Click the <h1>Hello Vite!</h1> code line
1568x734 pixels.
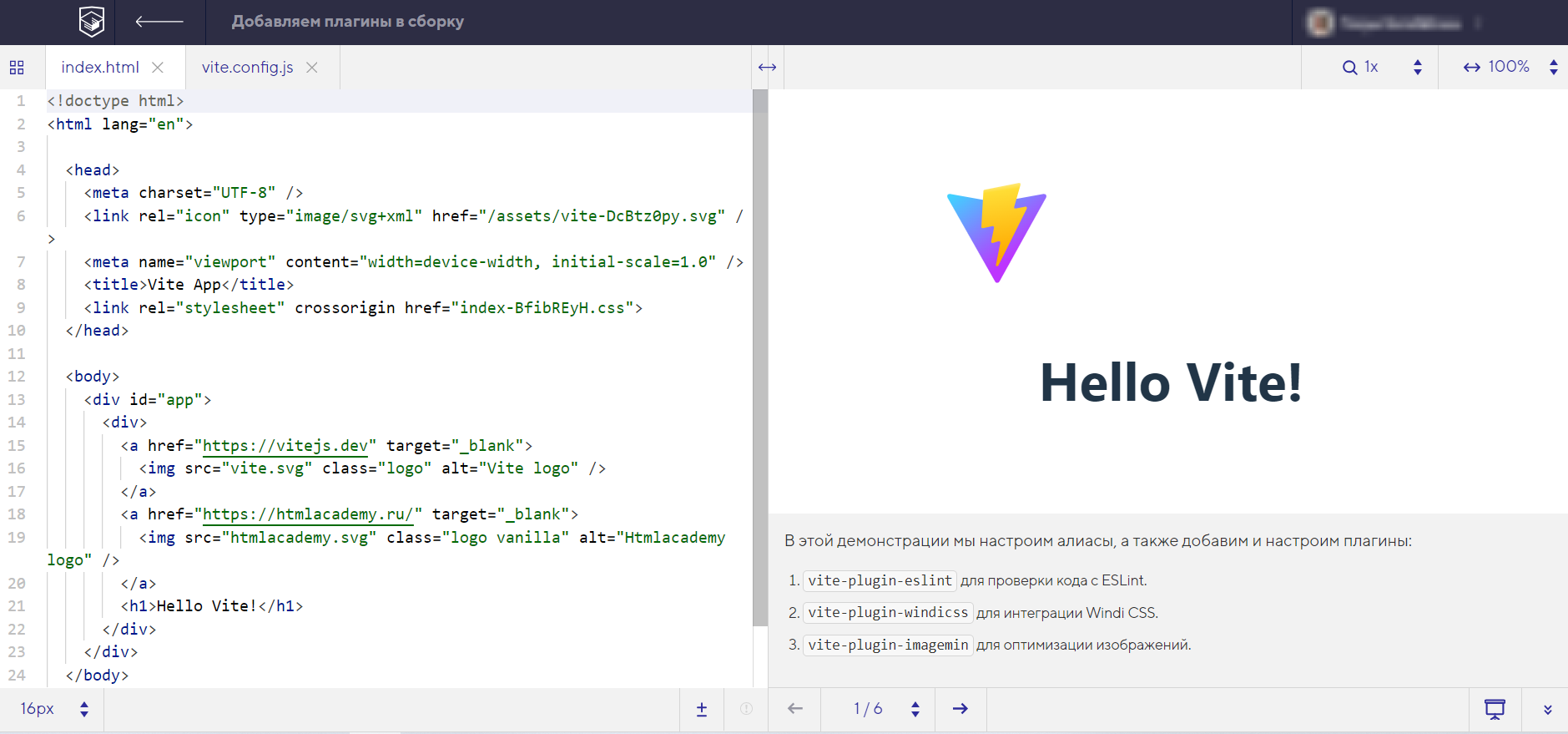pos(212,606)
